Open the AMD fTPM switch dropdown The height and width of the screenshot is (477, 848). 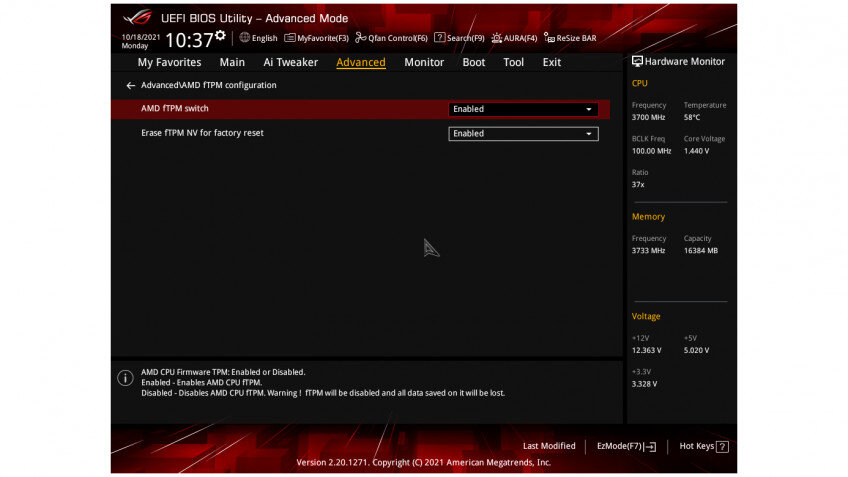pos(523,109)
